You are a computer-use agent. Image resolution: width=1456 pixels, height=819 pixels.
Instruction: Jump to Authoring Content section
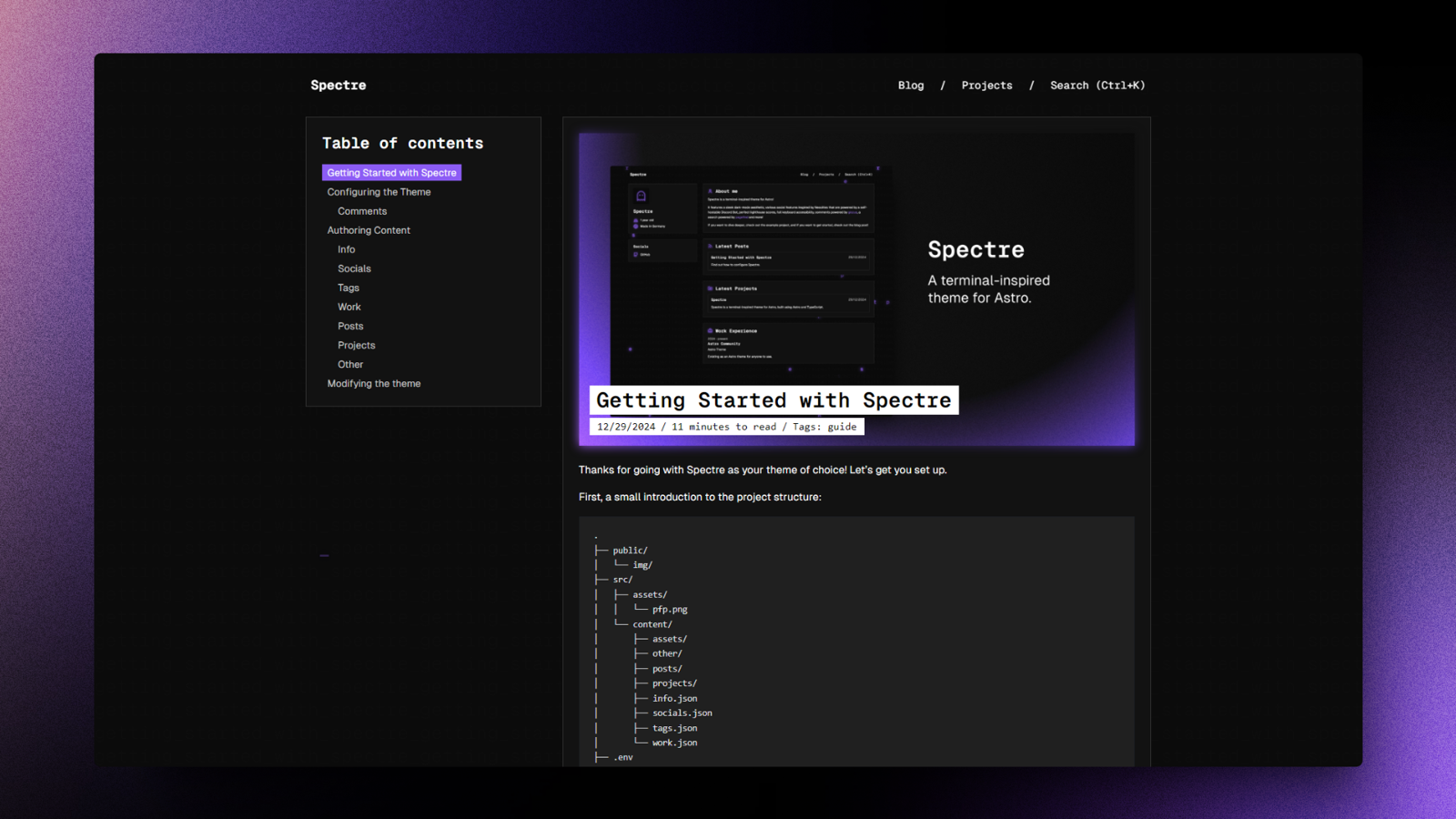(x=369, y=230)
